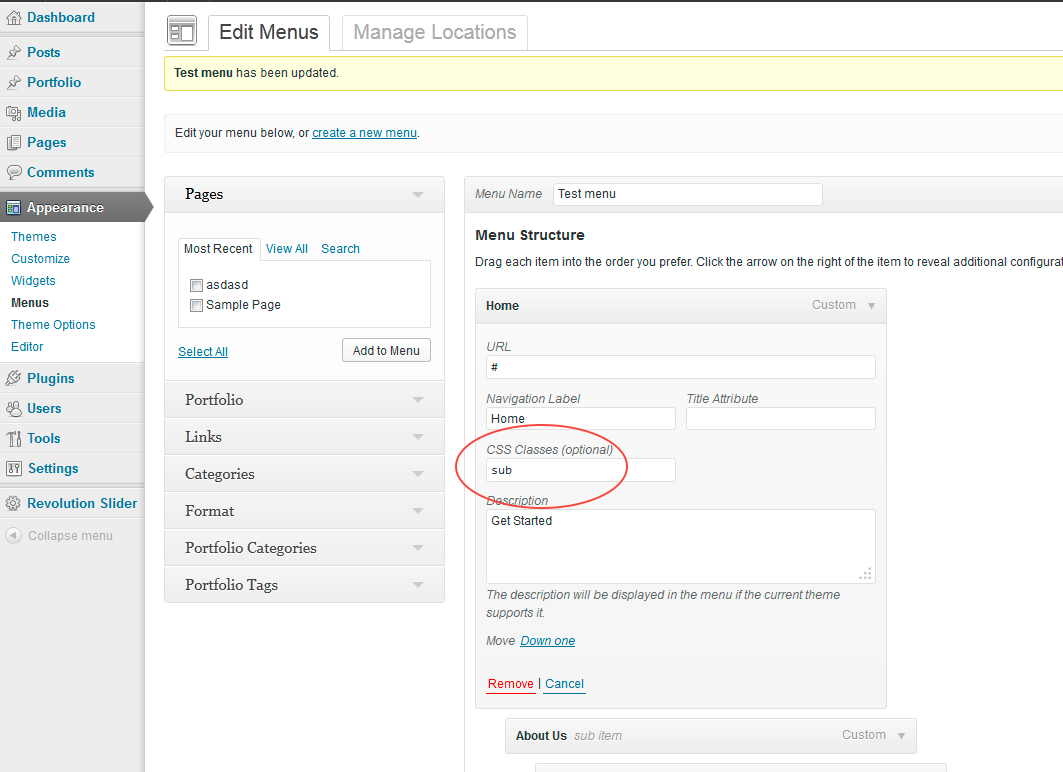The height and width of the screenshot is (772, 1063).
Task: Click the Posts pushpin icon
Action: (x=13, y=52)
